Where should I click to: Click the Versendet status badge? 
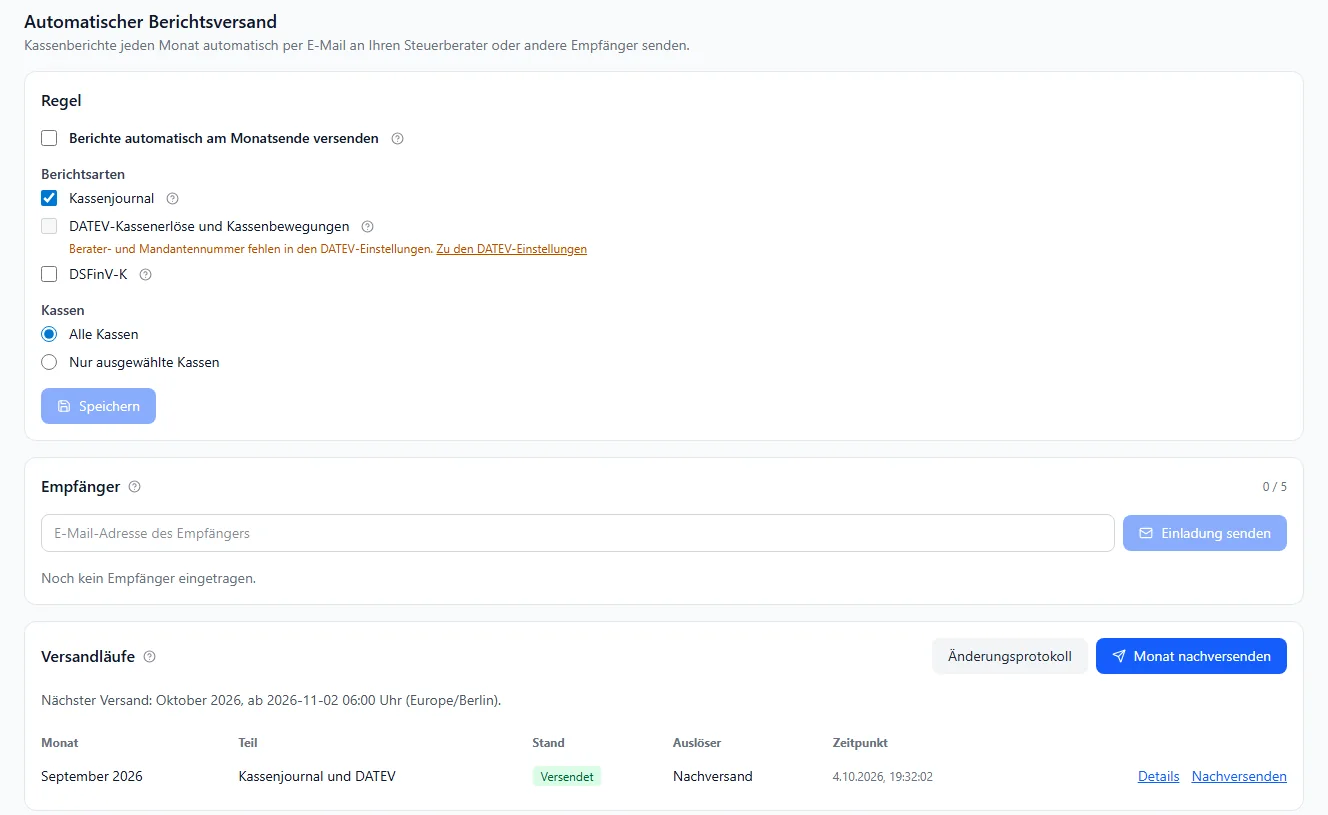click(x=567, y=777)
